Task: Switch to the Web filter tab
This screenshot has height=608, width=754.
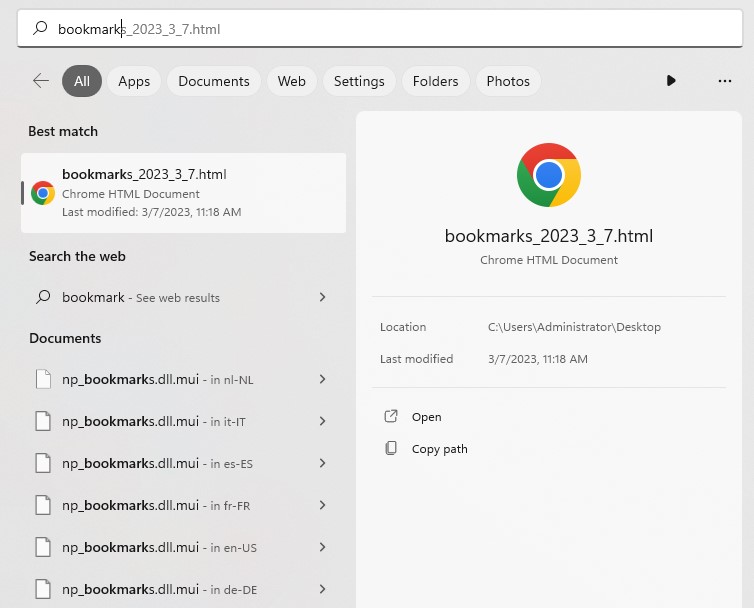Action: point(291,81)
